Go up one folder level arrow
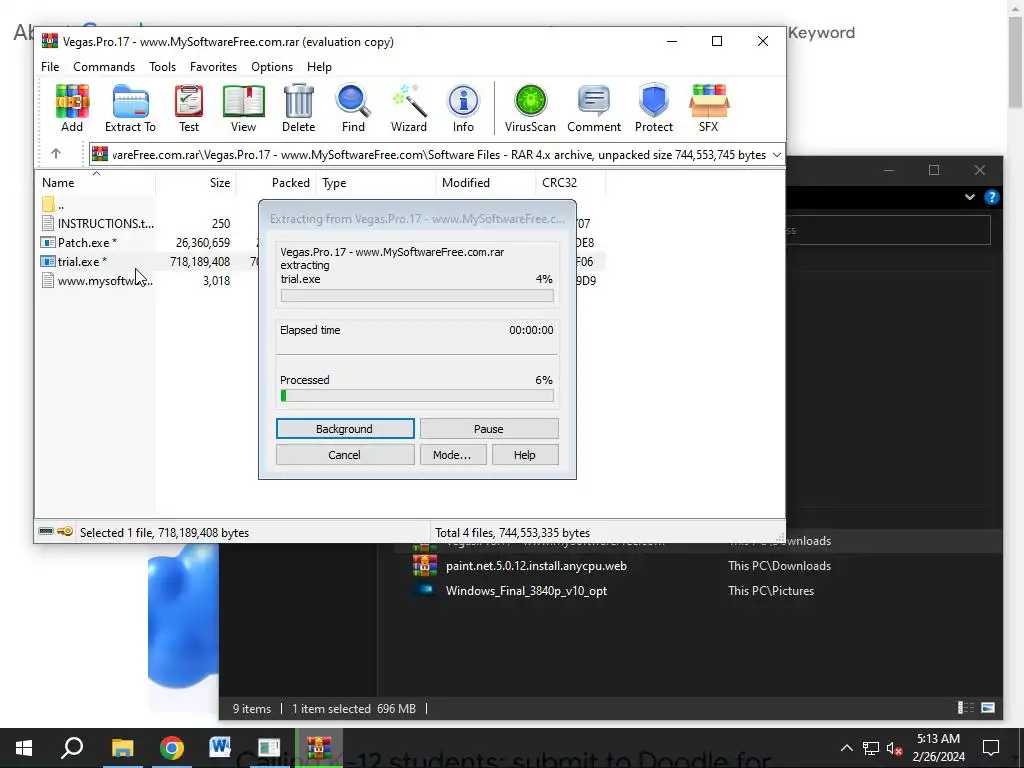The width and height of the screenshot is (1024, 768). (56, 154)
